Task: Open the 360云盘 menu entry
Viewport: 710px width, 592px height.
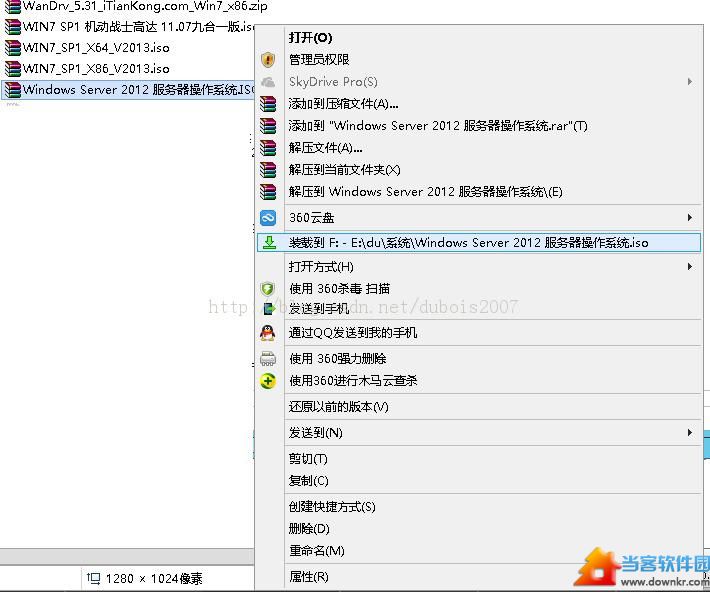Action: pos(479,218)
